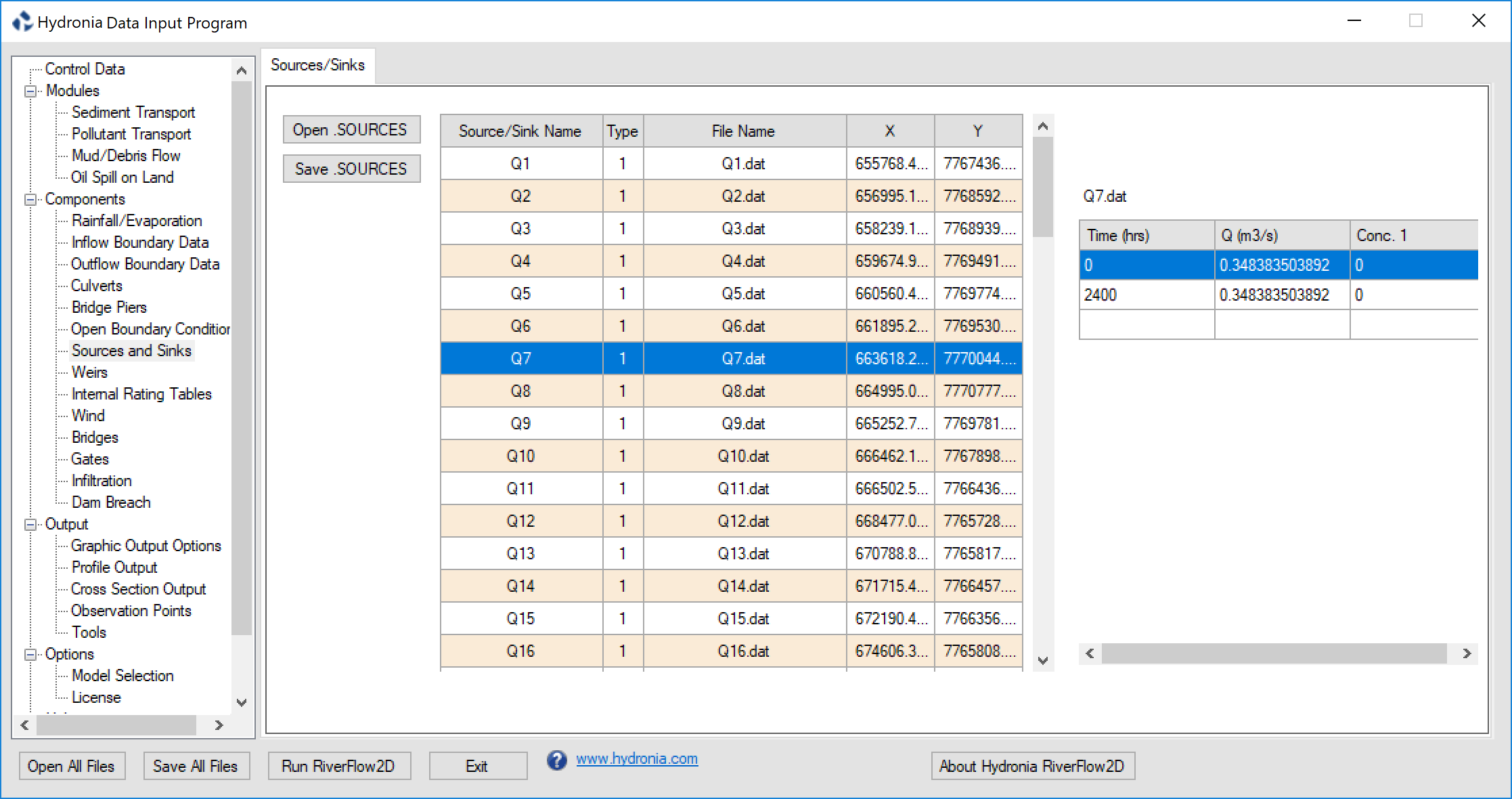The width and height of the screenshot is (1512, 799).
Task: Click the 2400 time value cell
Action: pos(1147,295)
